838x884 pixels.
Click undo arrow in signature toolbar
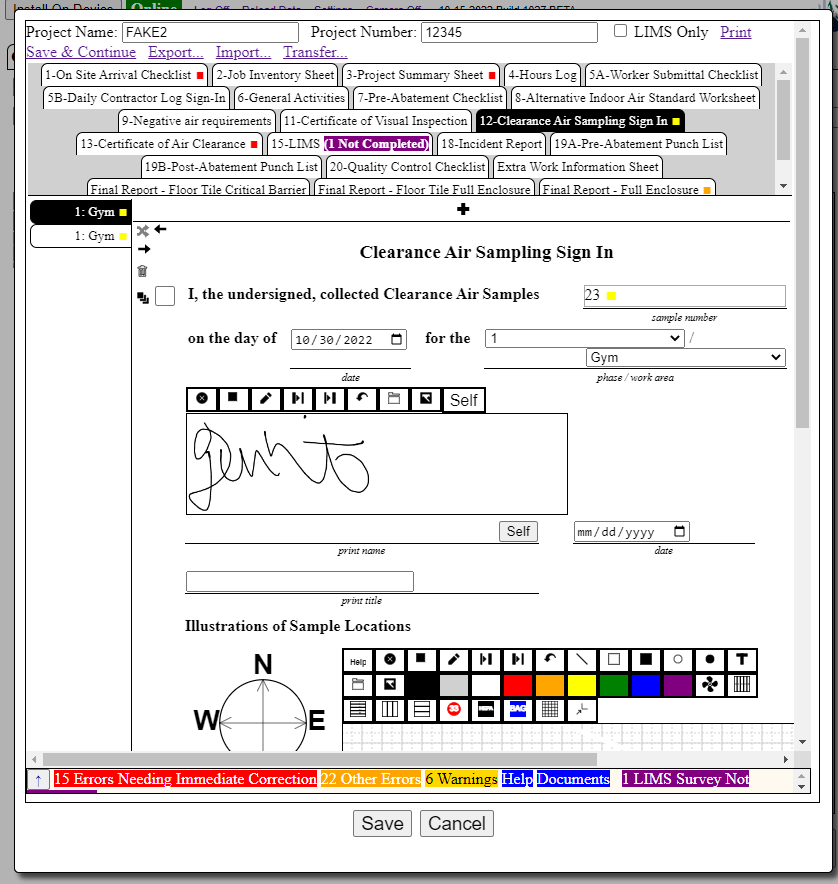[x=361, y=399]
